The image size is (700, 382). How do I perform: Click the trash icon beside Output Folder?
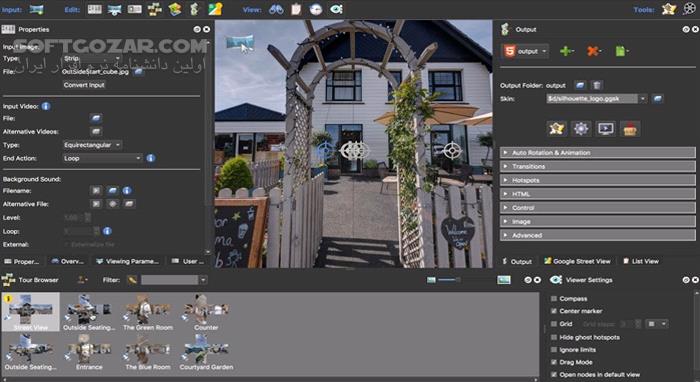[597, 85]
